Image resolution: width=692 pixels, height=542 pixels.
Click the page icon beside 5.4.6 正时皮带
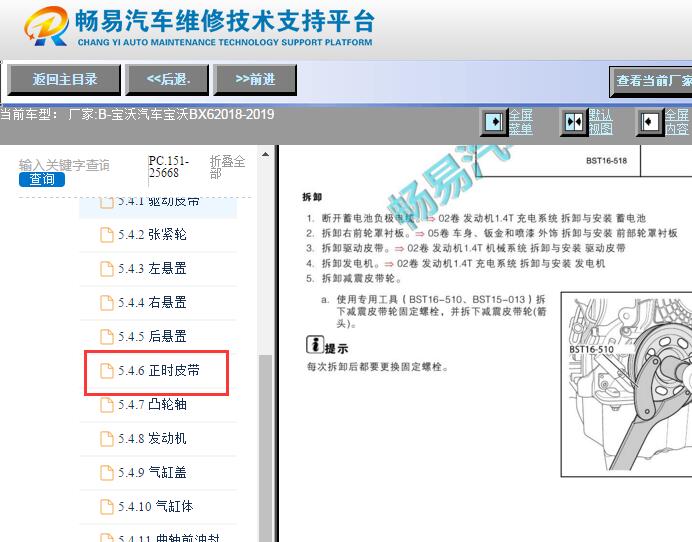click(x=106, y=371)
